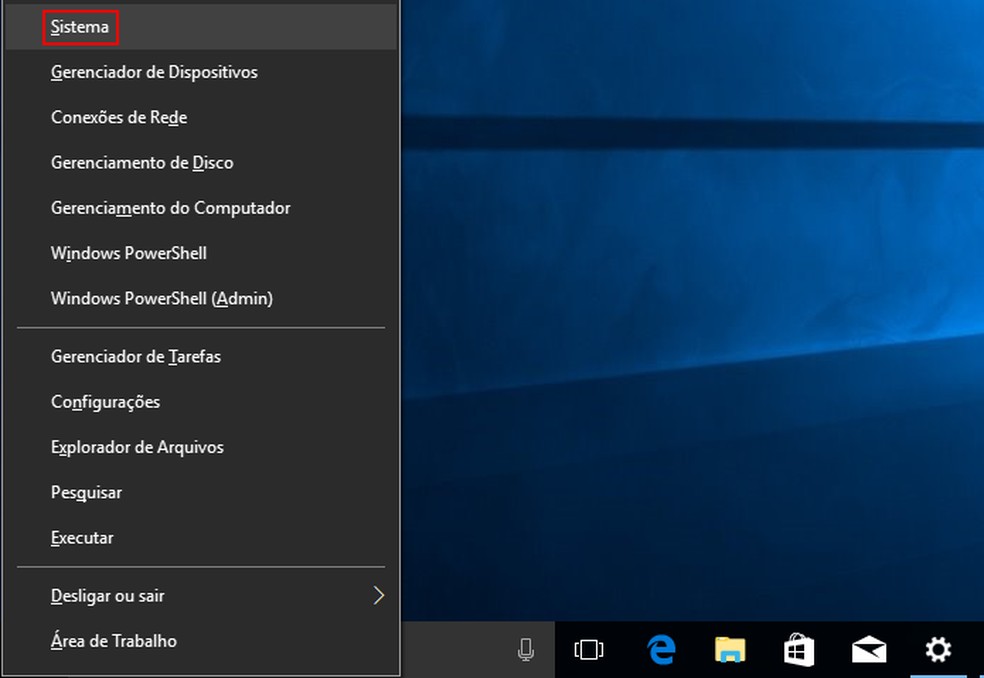Launch Microsoft Edge from the taskbar
984x678 pixels.
click(661, 649)
